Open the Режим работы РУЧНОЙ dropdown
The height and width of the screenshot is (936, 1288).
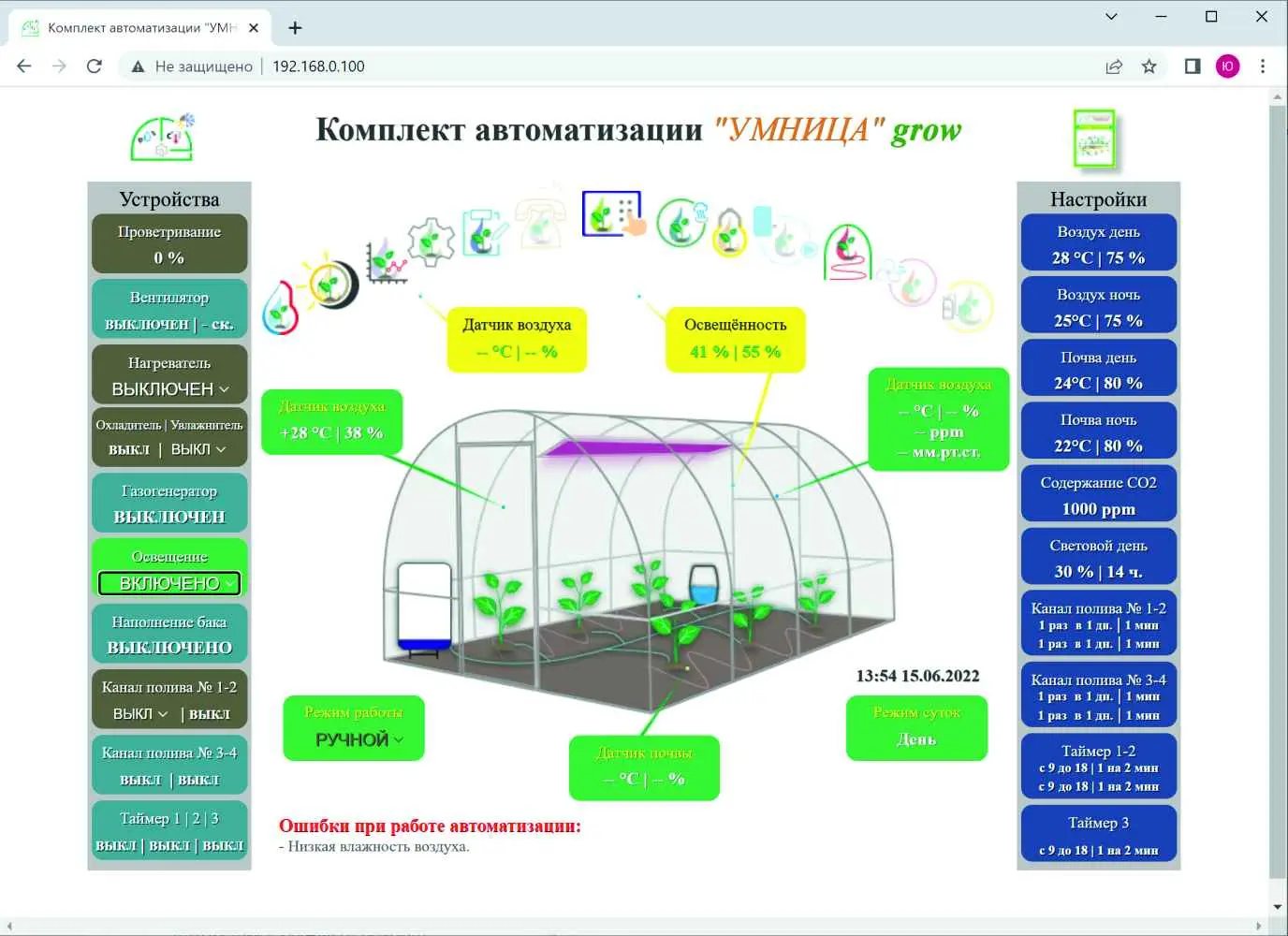359,739
